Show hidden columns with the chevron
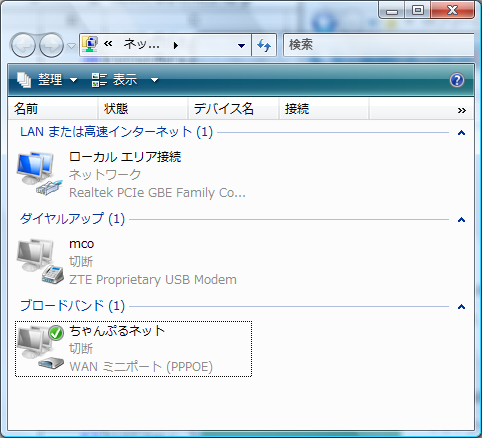Screen dimensions: 482x438 [x=462, y=110]
